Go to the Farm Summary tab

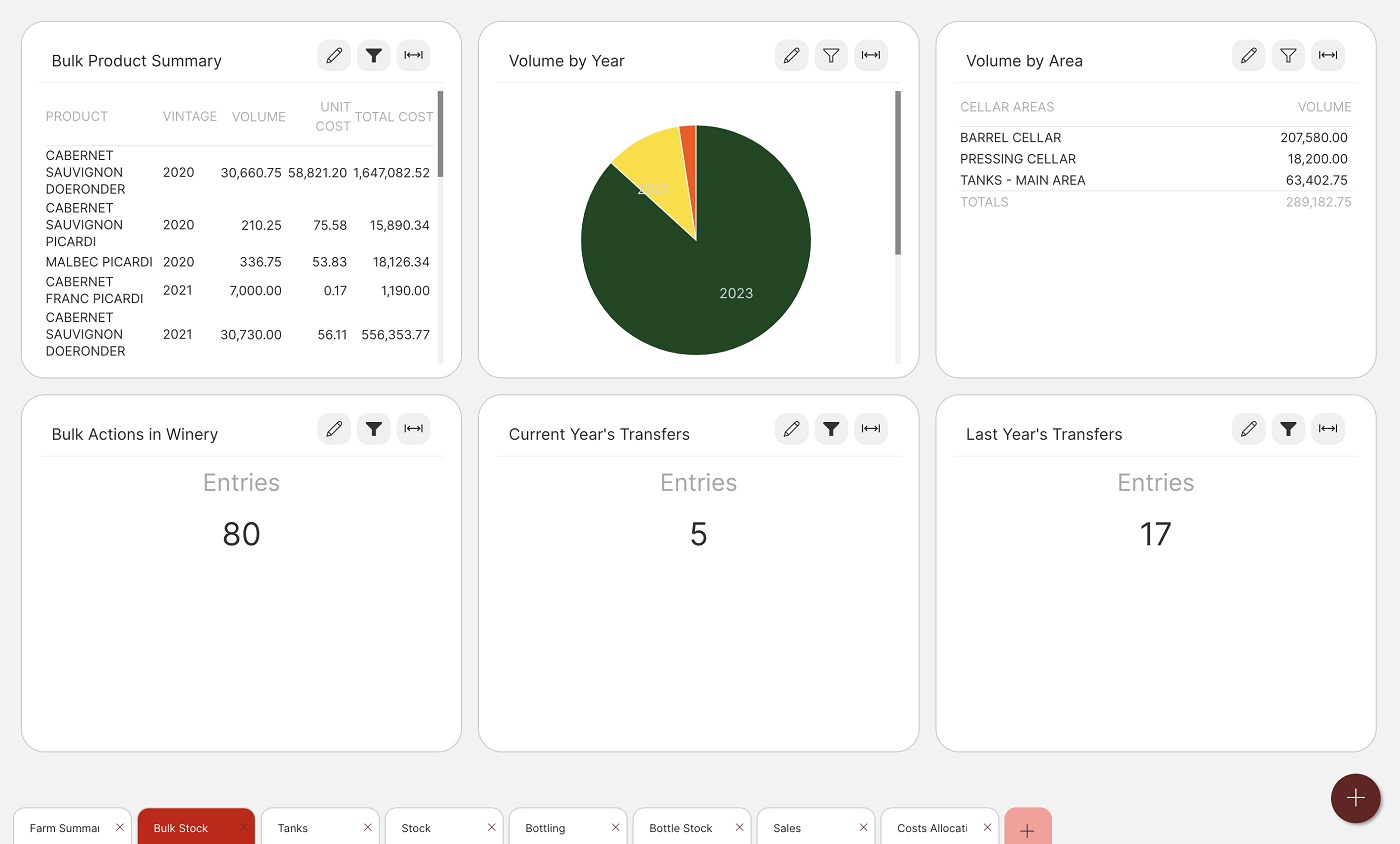click(64, 828)
